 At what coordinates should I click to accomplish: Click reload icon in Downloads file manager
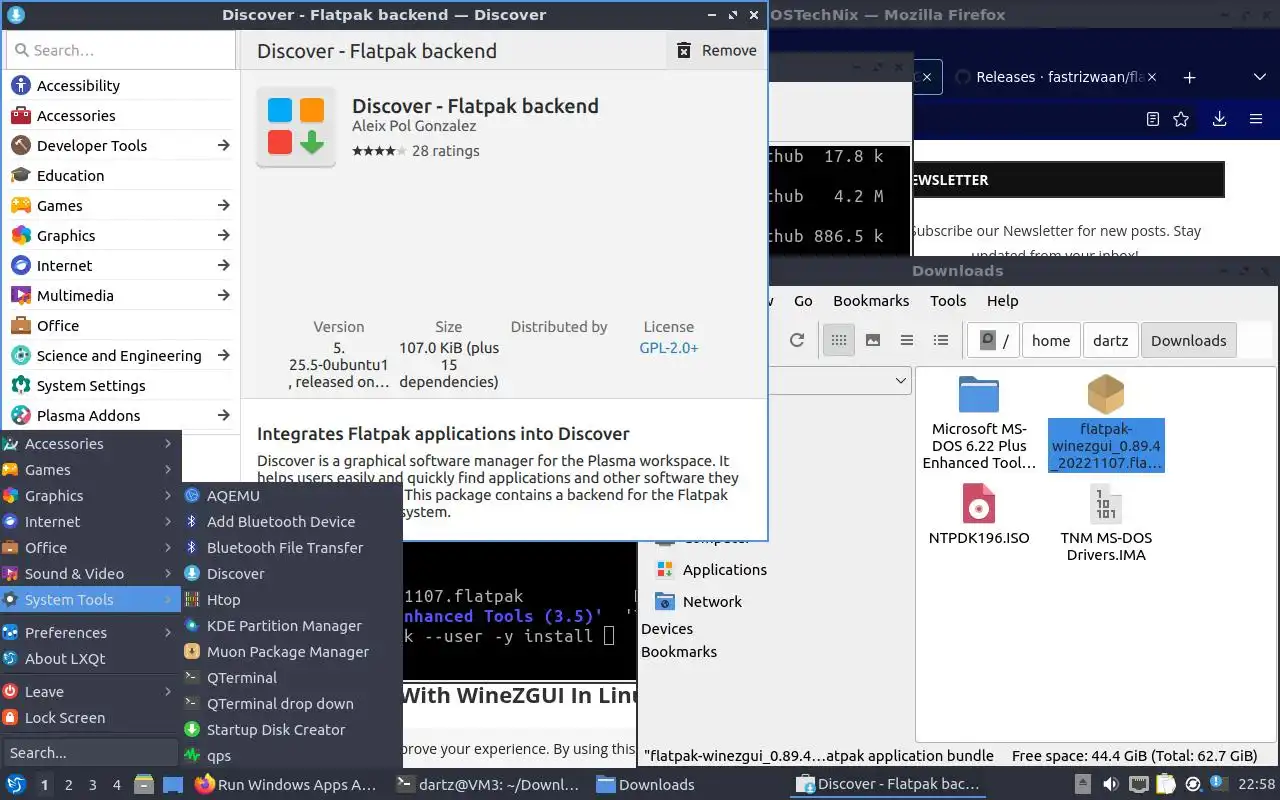[x=797, y=340]
